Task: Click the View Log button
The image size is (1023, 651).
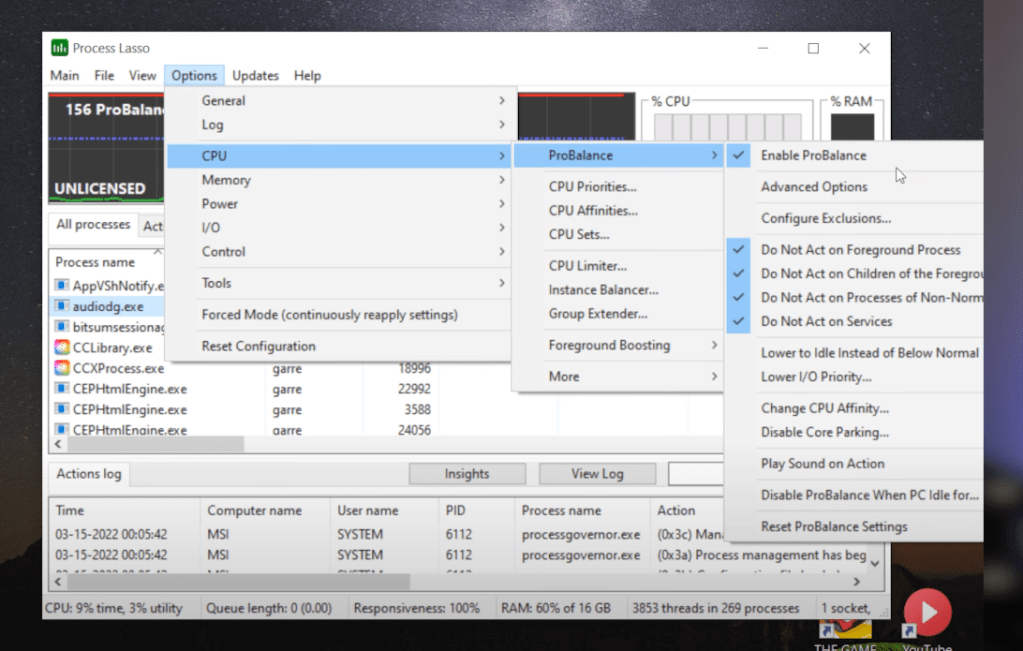Action: pyautogui.click(x=598, y=474)
